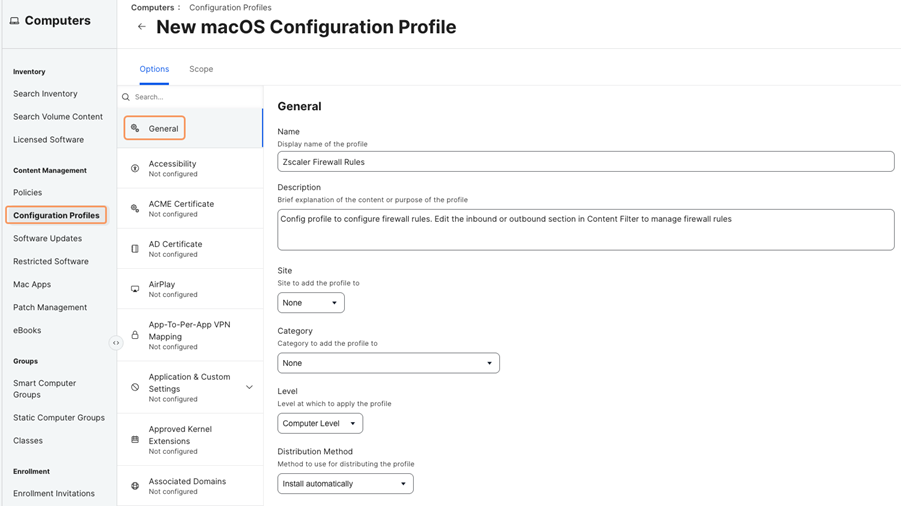Expand Application & Custom Settings chevron
Image resolution: width=901 pixels, height=506 pixels.
pyautogui.click(x=249, y=387)
